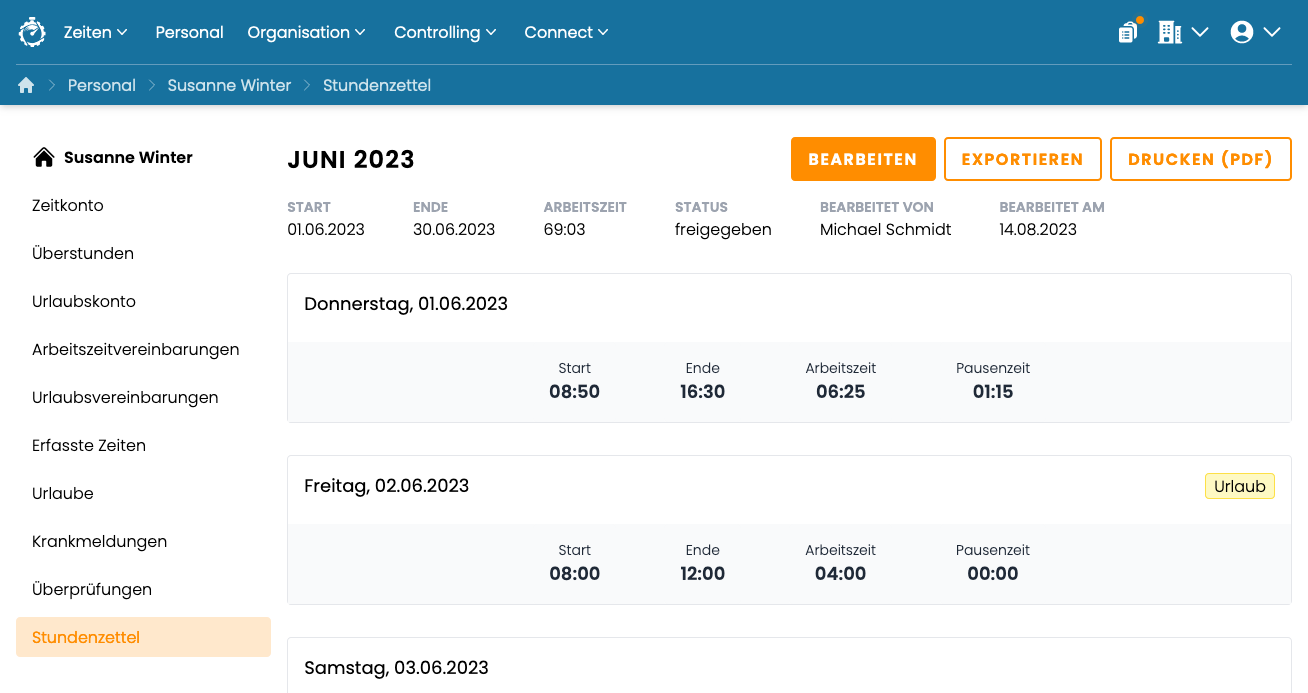Click Friday's Pausenzeit 00:00

tap(993, 574)
